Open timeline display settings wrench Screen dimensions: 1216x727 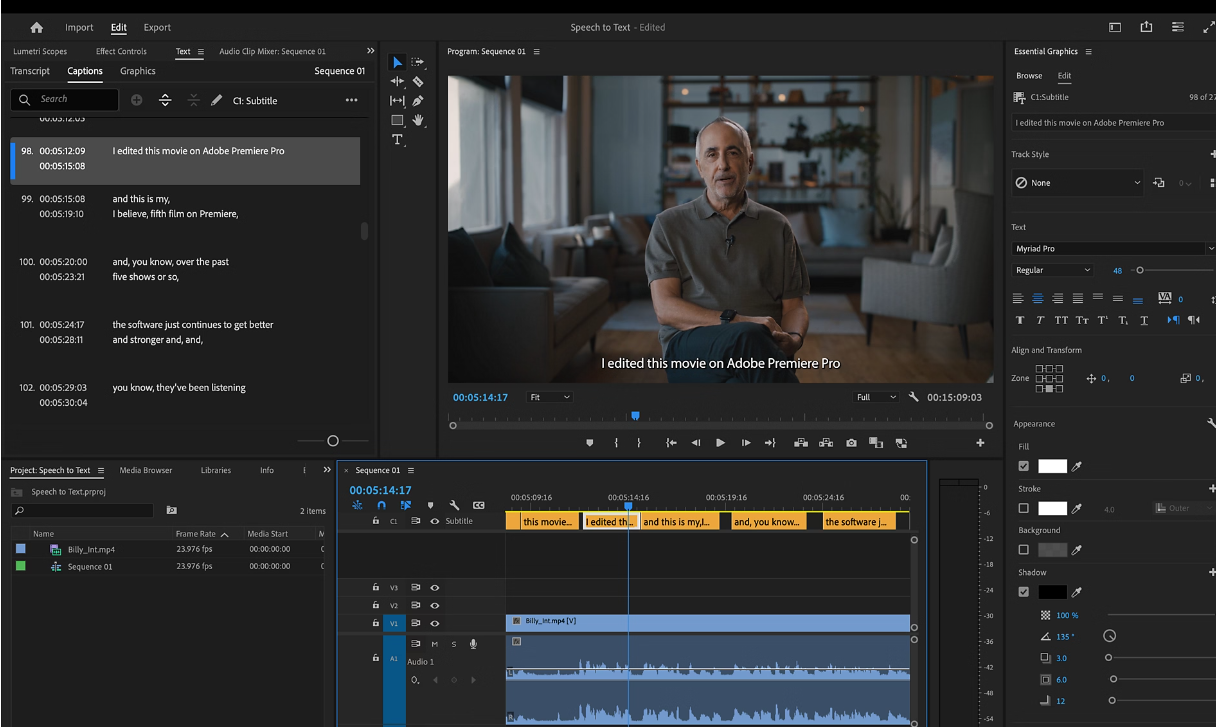[x=454, y=506]
